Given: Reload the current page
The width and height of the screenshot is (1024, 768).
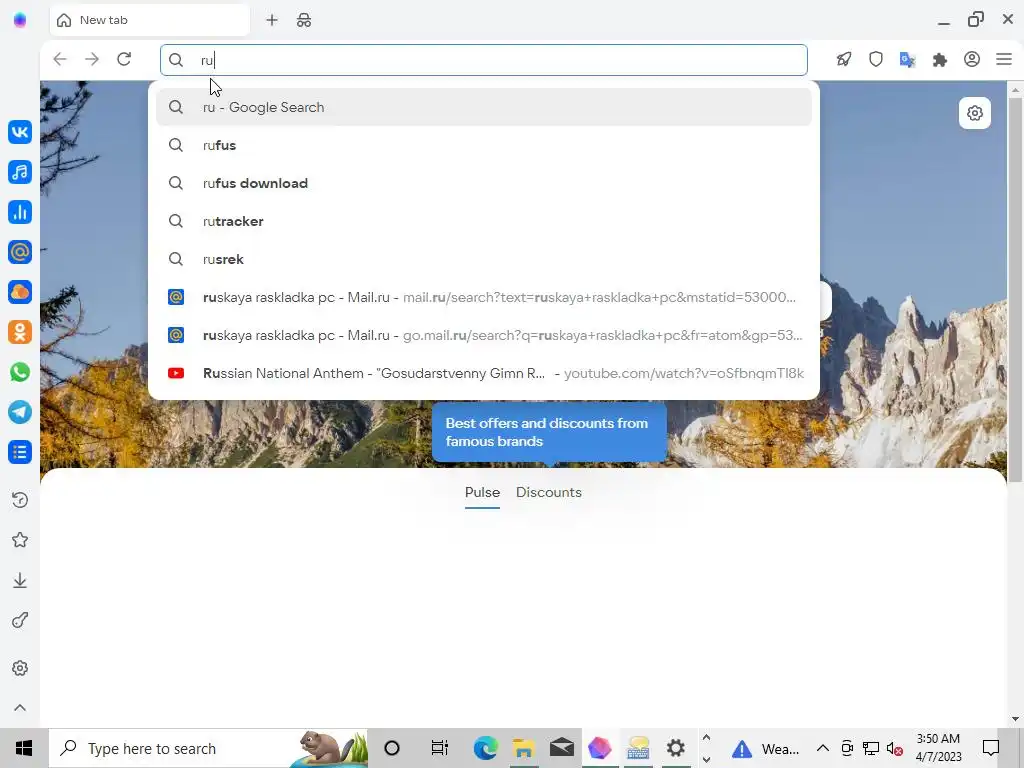Looking at the screenshot, I should coord(124,59).
